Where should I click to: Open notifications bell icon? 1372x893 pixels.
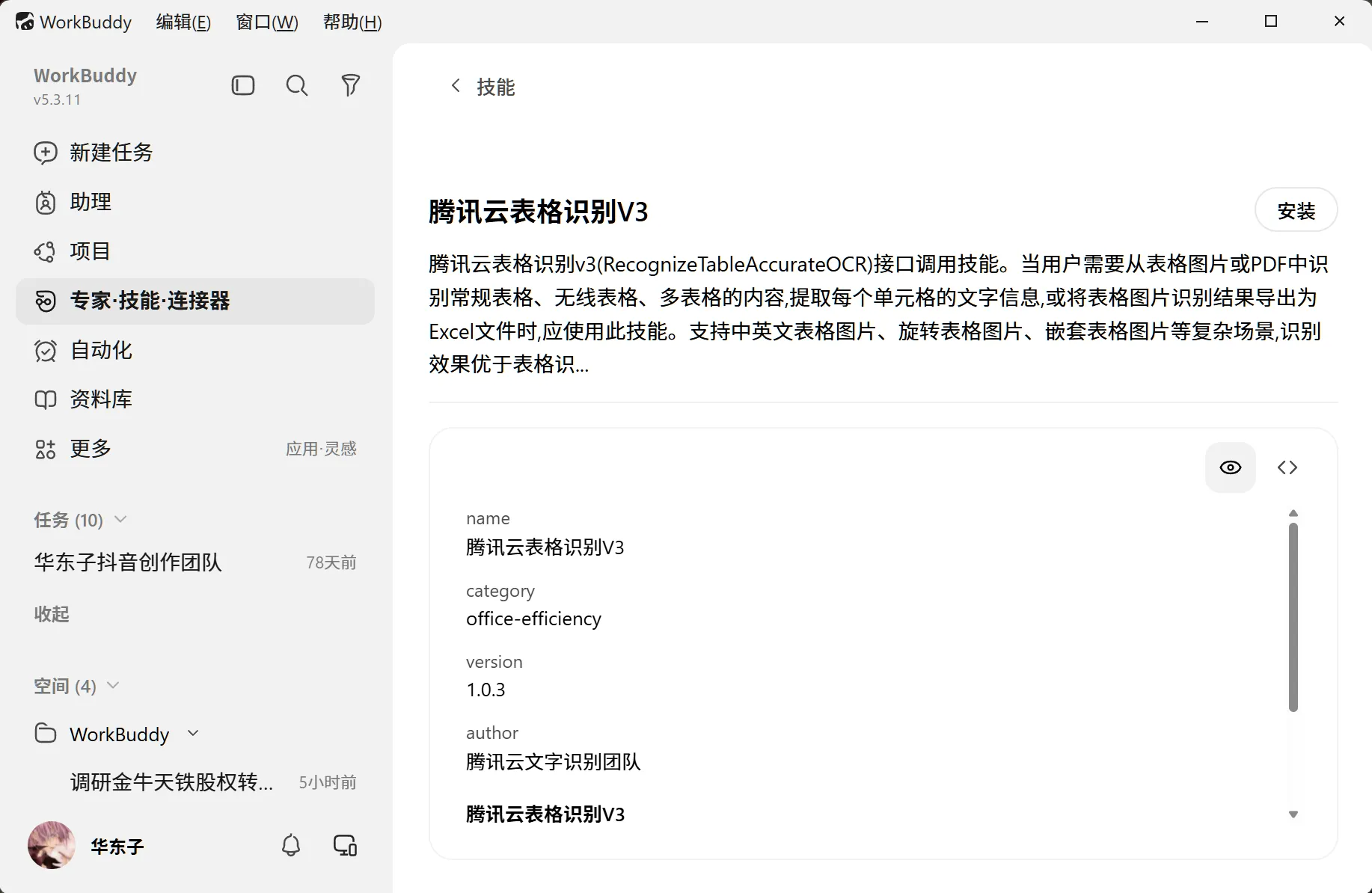coord(291,845)
